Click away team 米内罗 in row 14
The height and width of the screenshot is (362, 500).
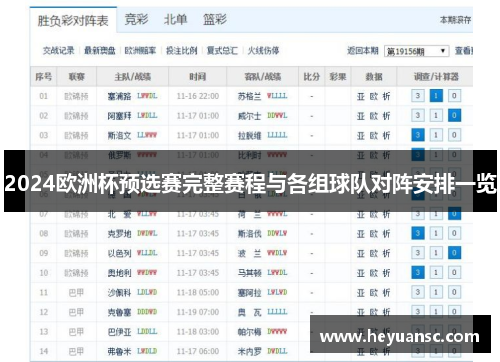click(249, 351)
